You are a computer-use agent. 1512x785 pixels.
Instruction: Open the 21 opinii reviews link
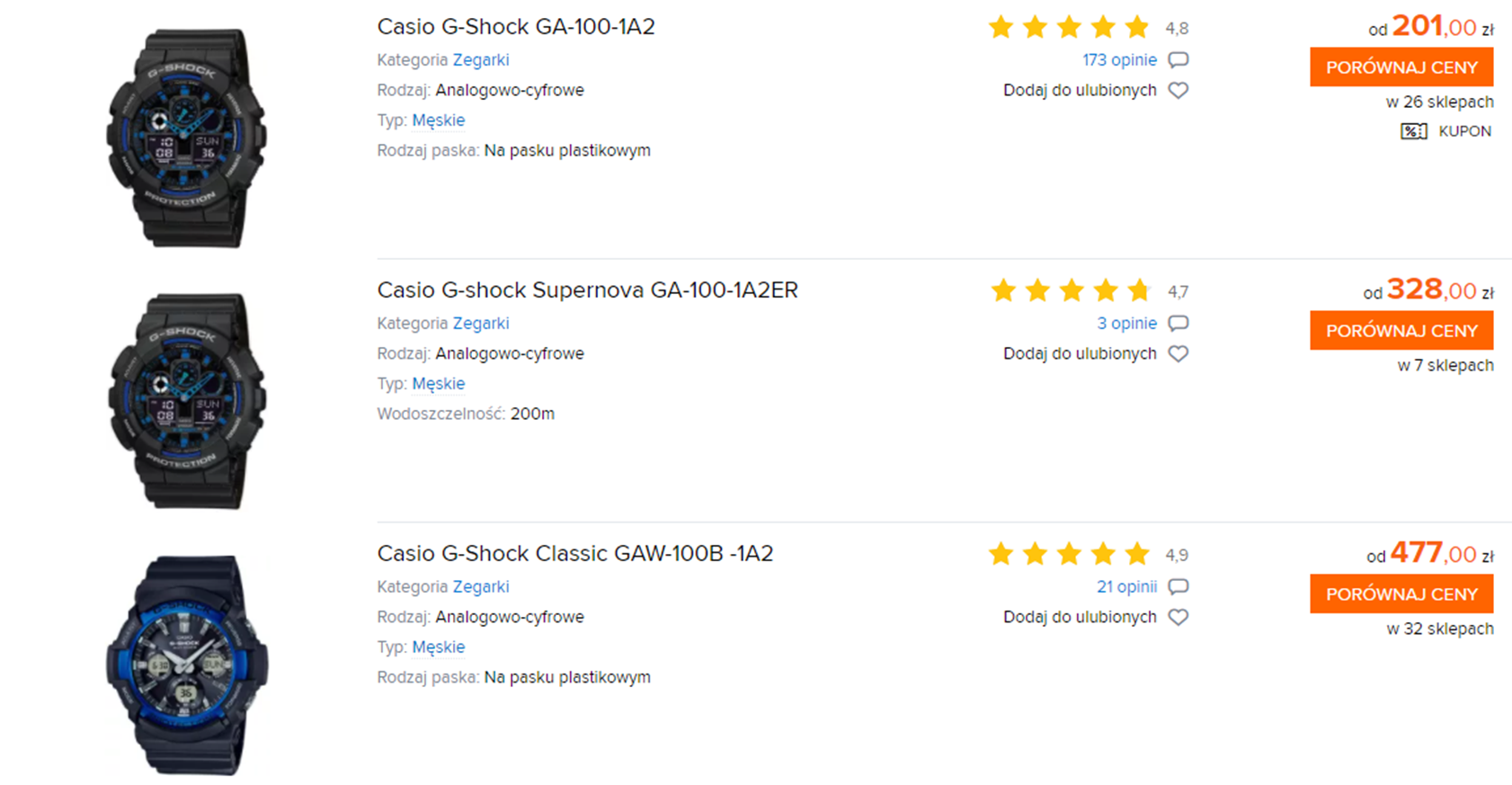pyautogui.click(x=1126, y=587)
